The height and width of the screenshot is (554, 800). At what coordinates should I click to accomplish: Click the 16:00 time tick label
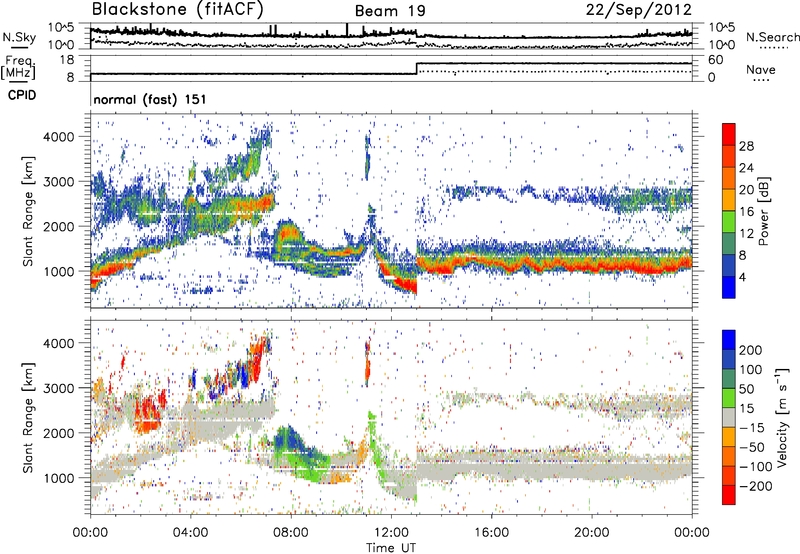tap(491, 533)
